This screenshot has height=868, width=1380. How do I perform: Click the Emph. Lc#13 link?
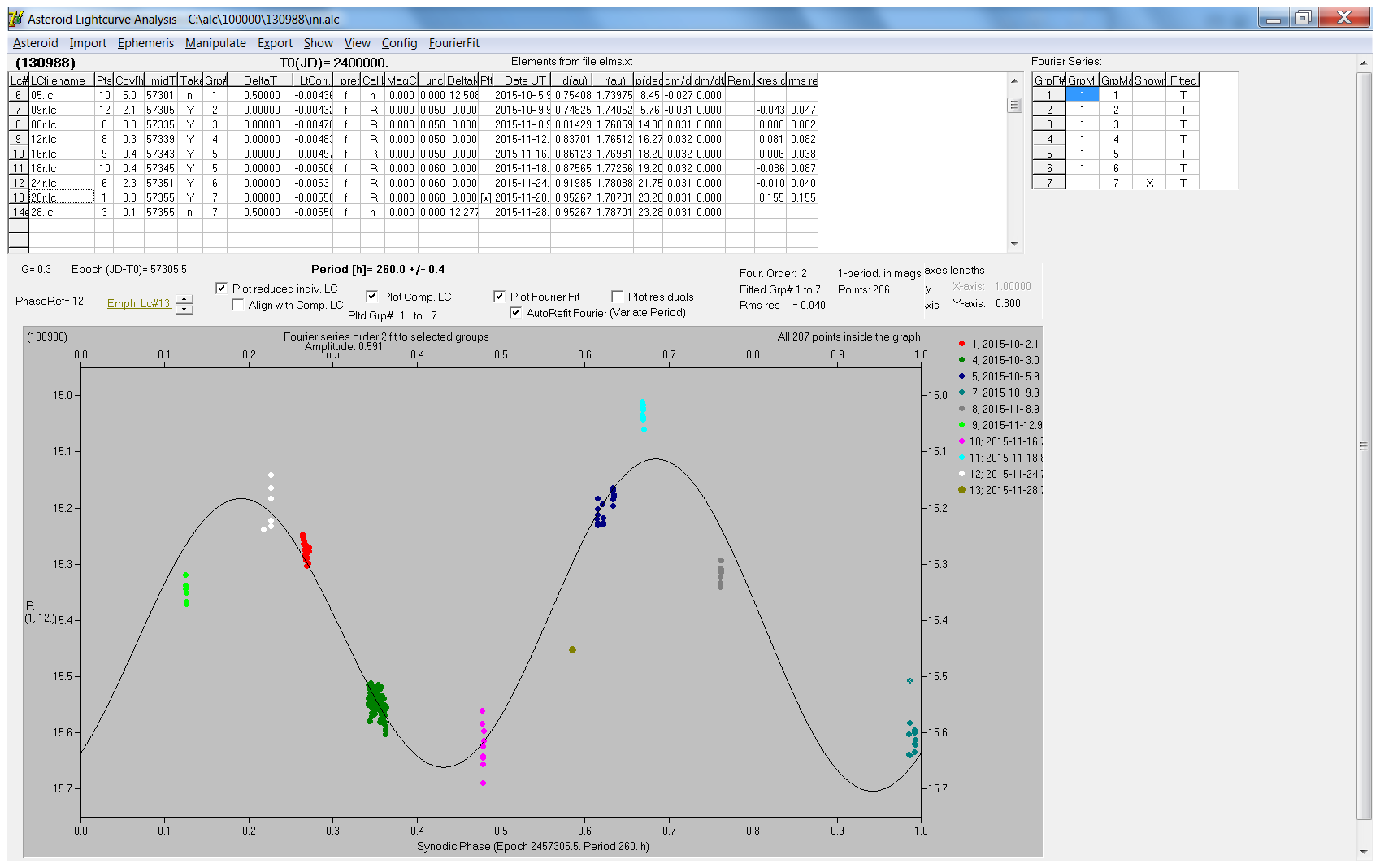139,303
